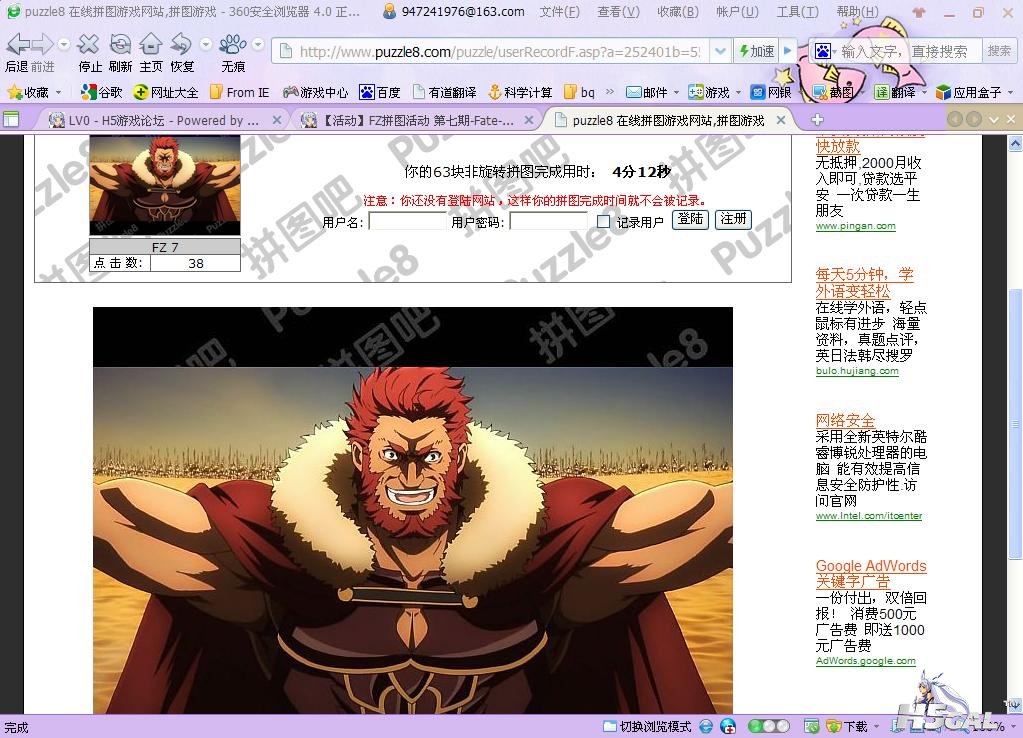Image resolution: width=1023 pixels, height=738 pixels.
Task: Check the 记录用户 remember-user checkbox
Action: 603,222
